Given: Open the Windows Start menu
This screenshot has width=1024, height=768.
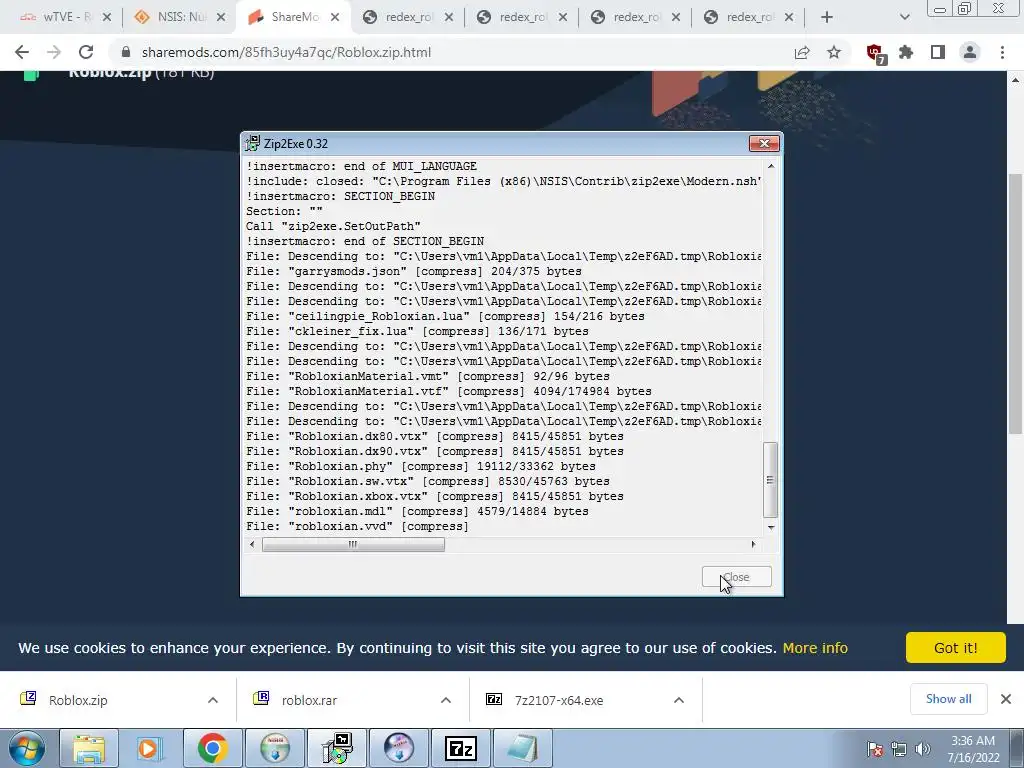Looking at the screenshot, I should pos(27,748).
